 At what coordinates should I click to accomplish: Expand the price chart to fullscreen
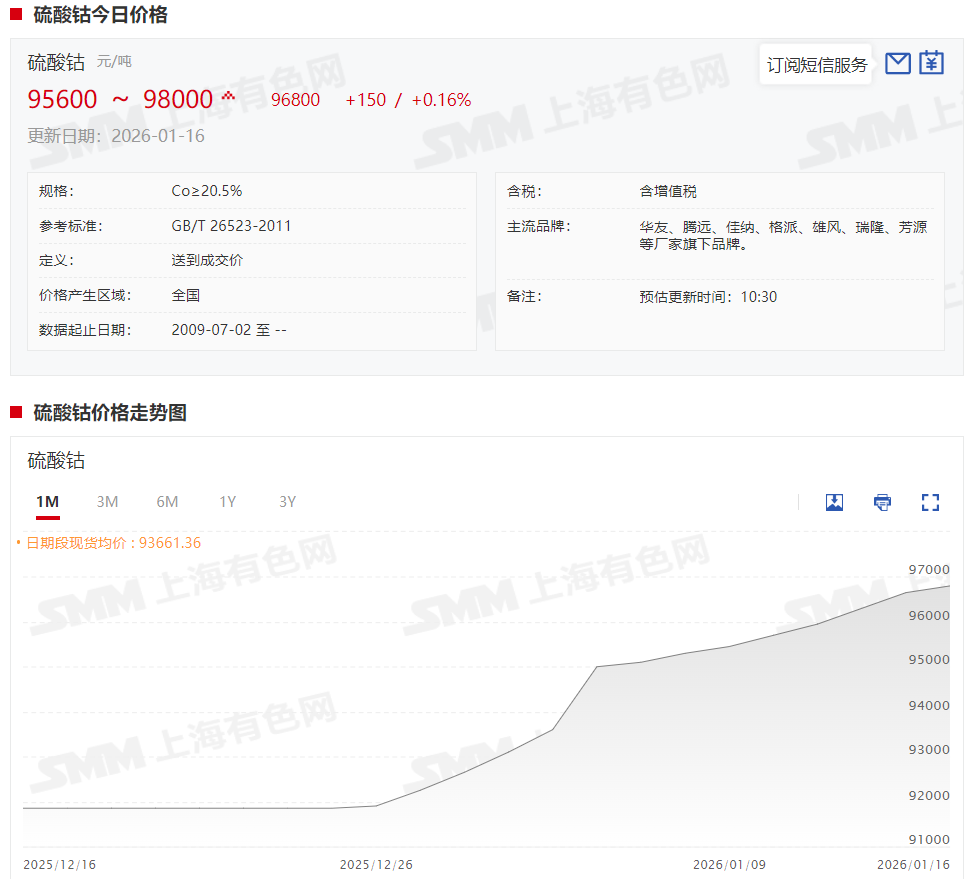(930, 502)
